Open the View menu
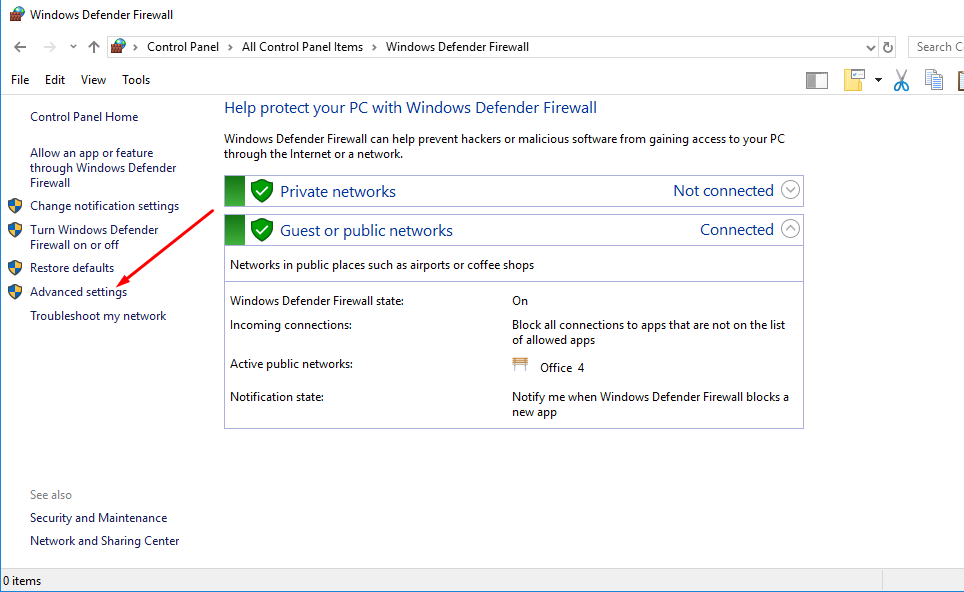 [x=93, y=80]
